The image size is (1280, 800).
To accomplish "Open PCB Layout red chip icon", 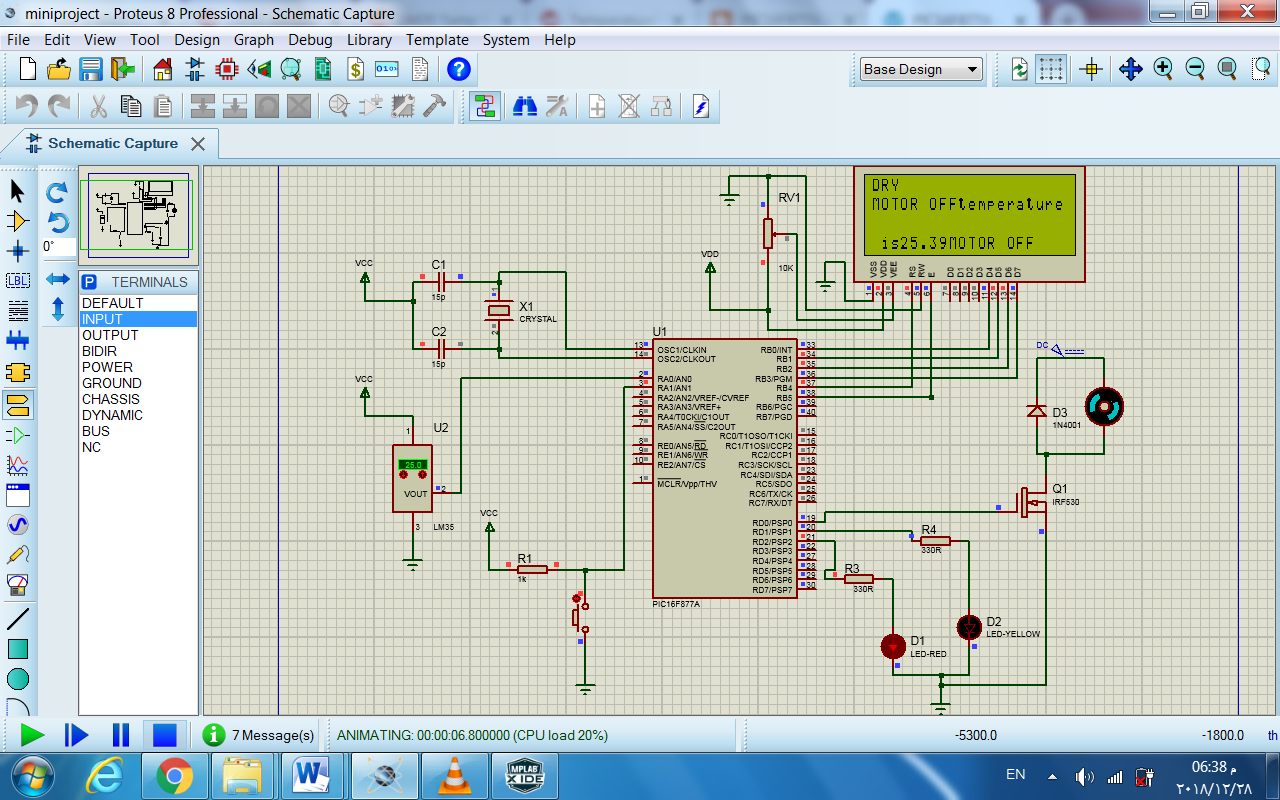I will pos(227,69).
